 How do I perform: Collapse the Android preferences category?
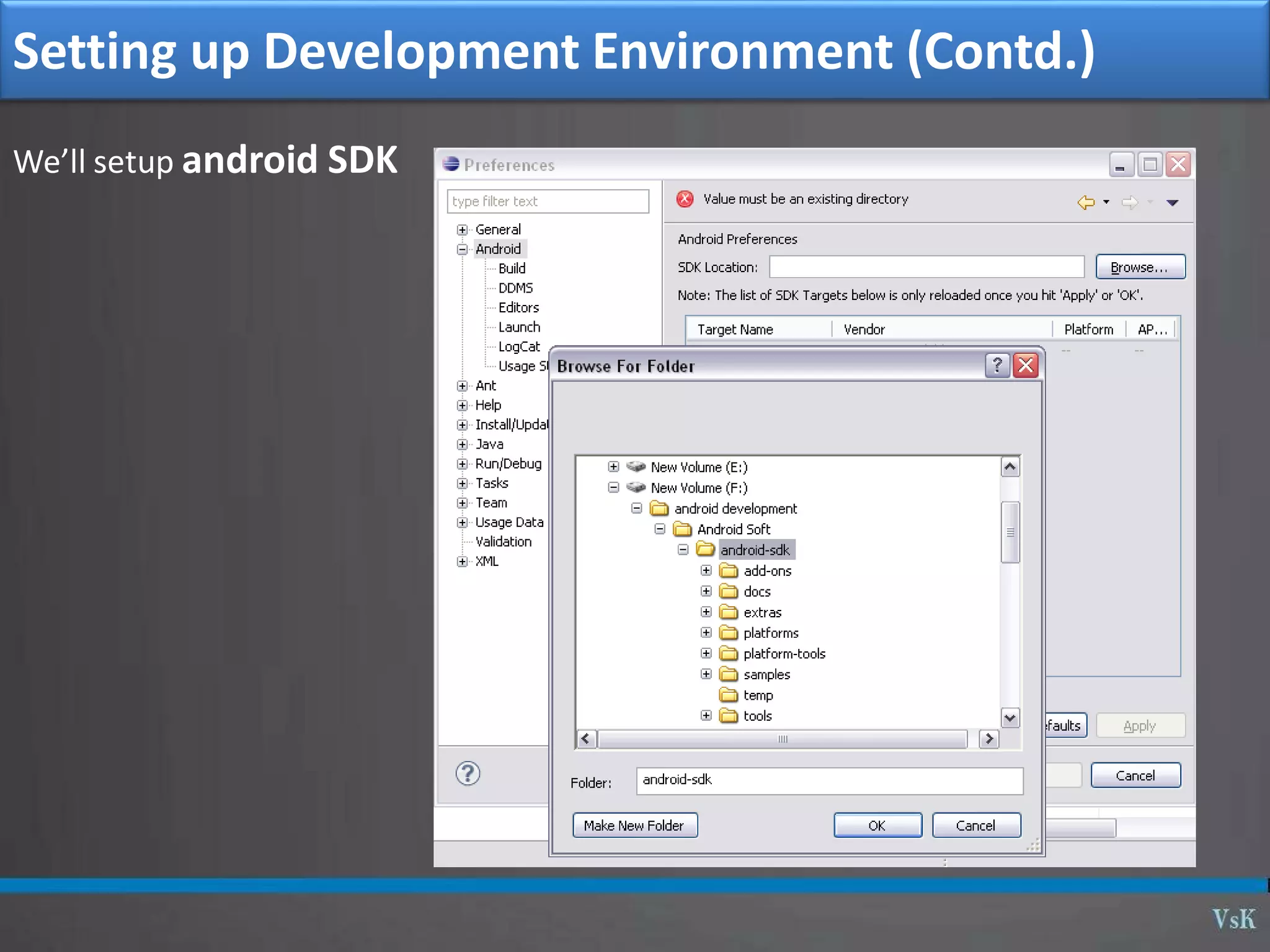[462, 249]
